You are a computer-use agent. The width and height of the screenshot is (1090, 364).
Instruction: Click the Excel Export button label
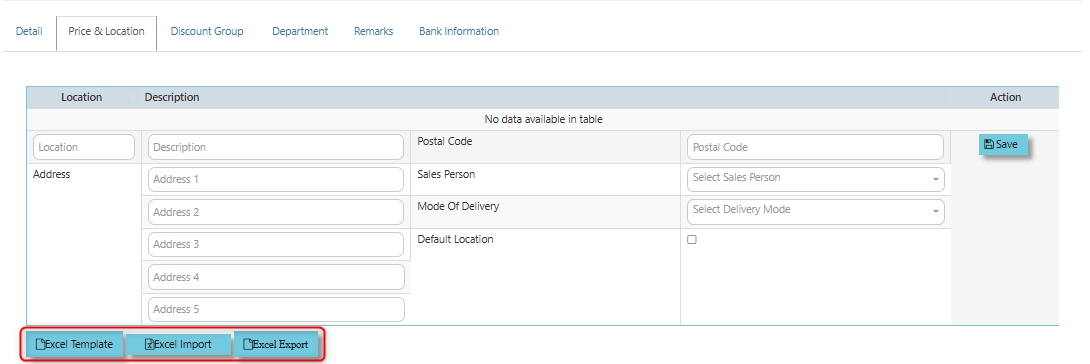click(281, 345)
